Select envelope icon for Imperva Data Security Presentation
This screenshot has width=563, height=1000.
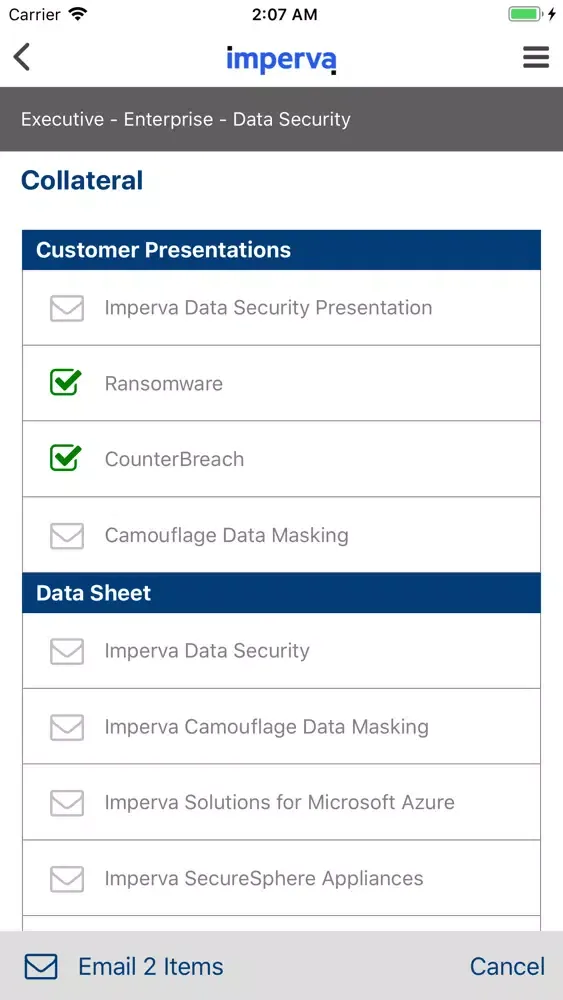pyautogui.click(x=67, y=308)
